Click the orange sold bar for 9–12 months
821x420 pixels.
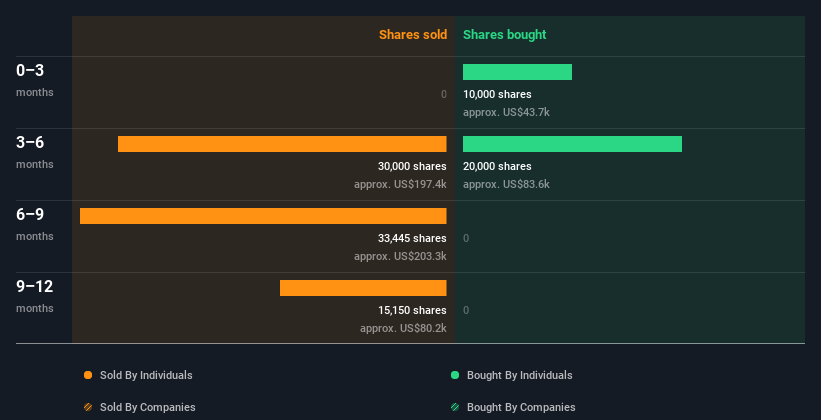point(363,288)
